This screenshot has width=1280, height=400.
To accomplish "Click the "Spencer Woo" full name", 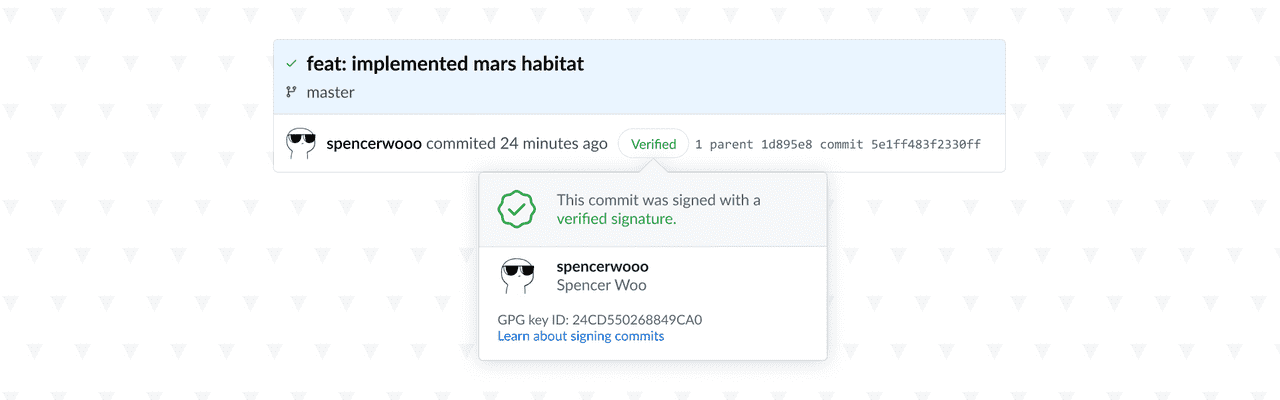I will click(x=601, y=285).
